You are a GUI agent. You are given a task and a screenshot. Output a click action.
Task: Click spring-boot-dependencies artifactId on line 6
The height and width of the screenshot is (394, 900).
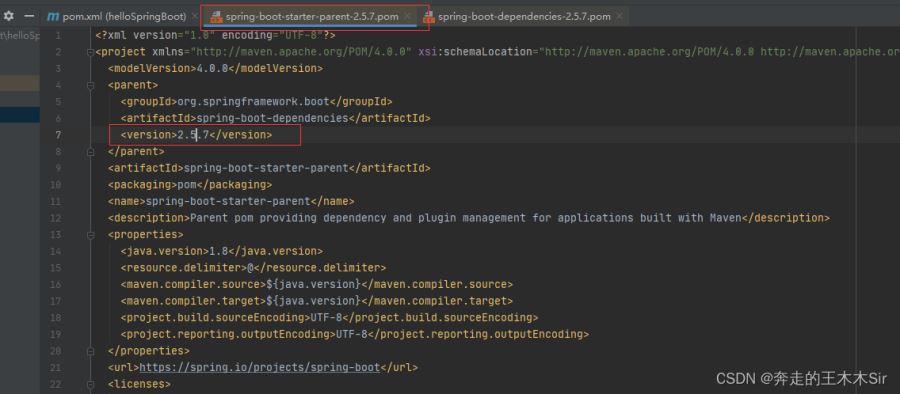coord(272,118)
